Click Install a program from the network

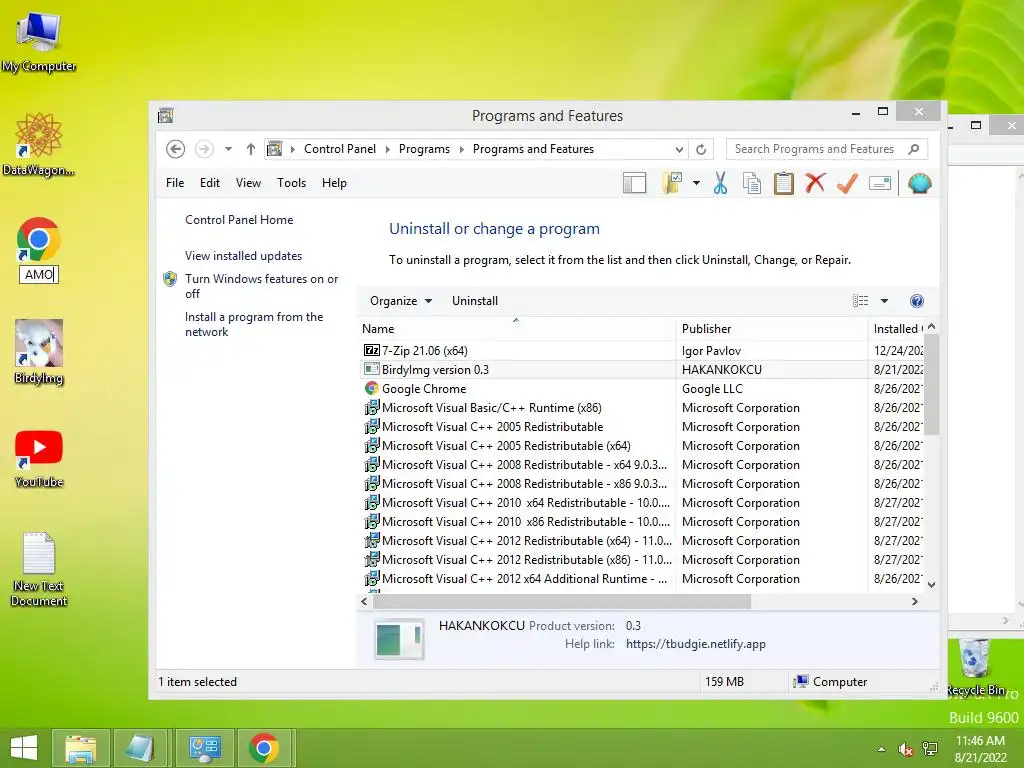(x=254, y=324)
